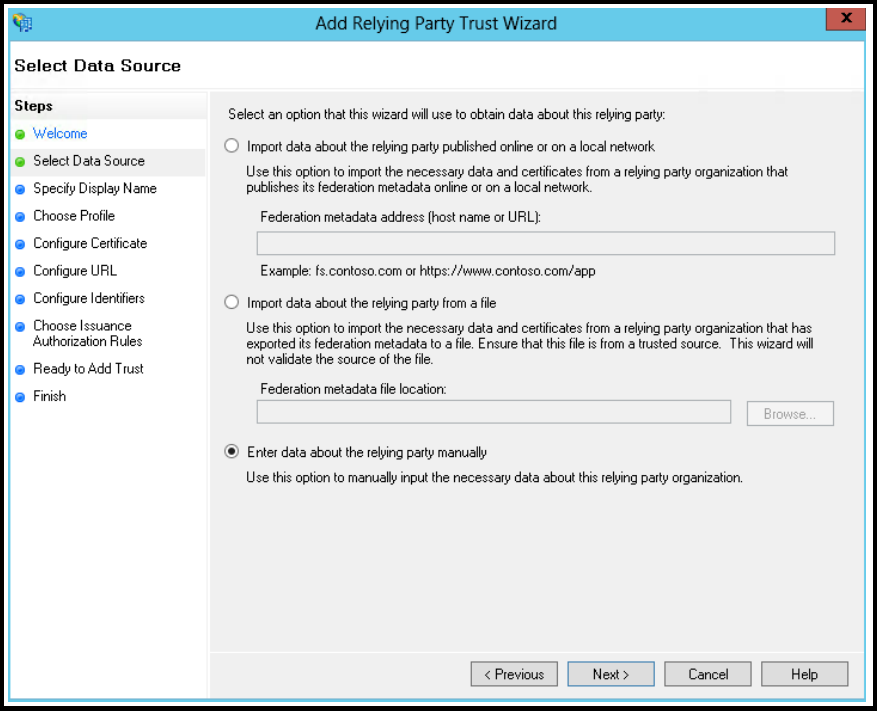
Task: Cancel the wizard
Action: [708, 674]
